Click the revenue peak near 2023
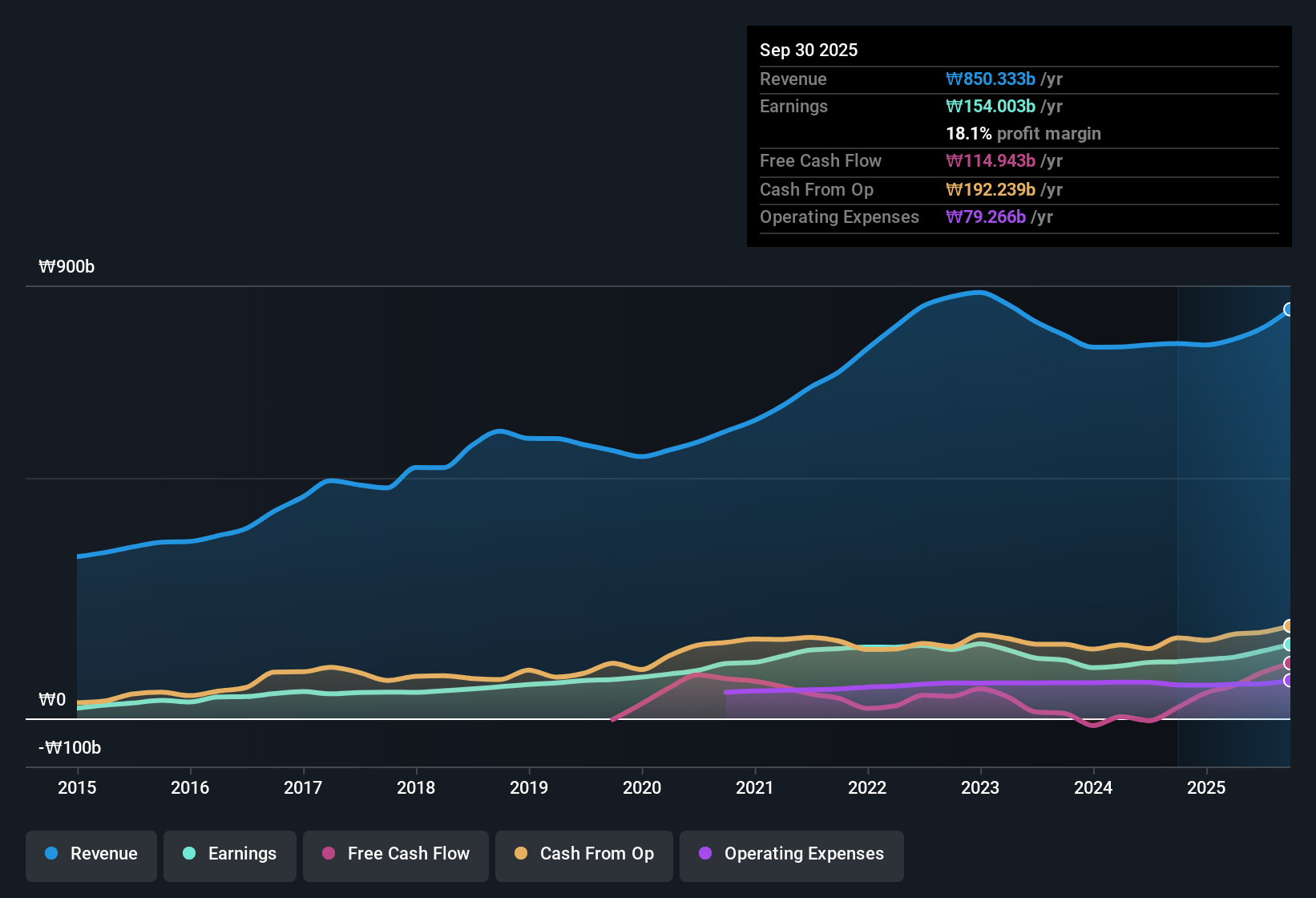This screenshot has height=898, width=1316. (x=979, y=293)
